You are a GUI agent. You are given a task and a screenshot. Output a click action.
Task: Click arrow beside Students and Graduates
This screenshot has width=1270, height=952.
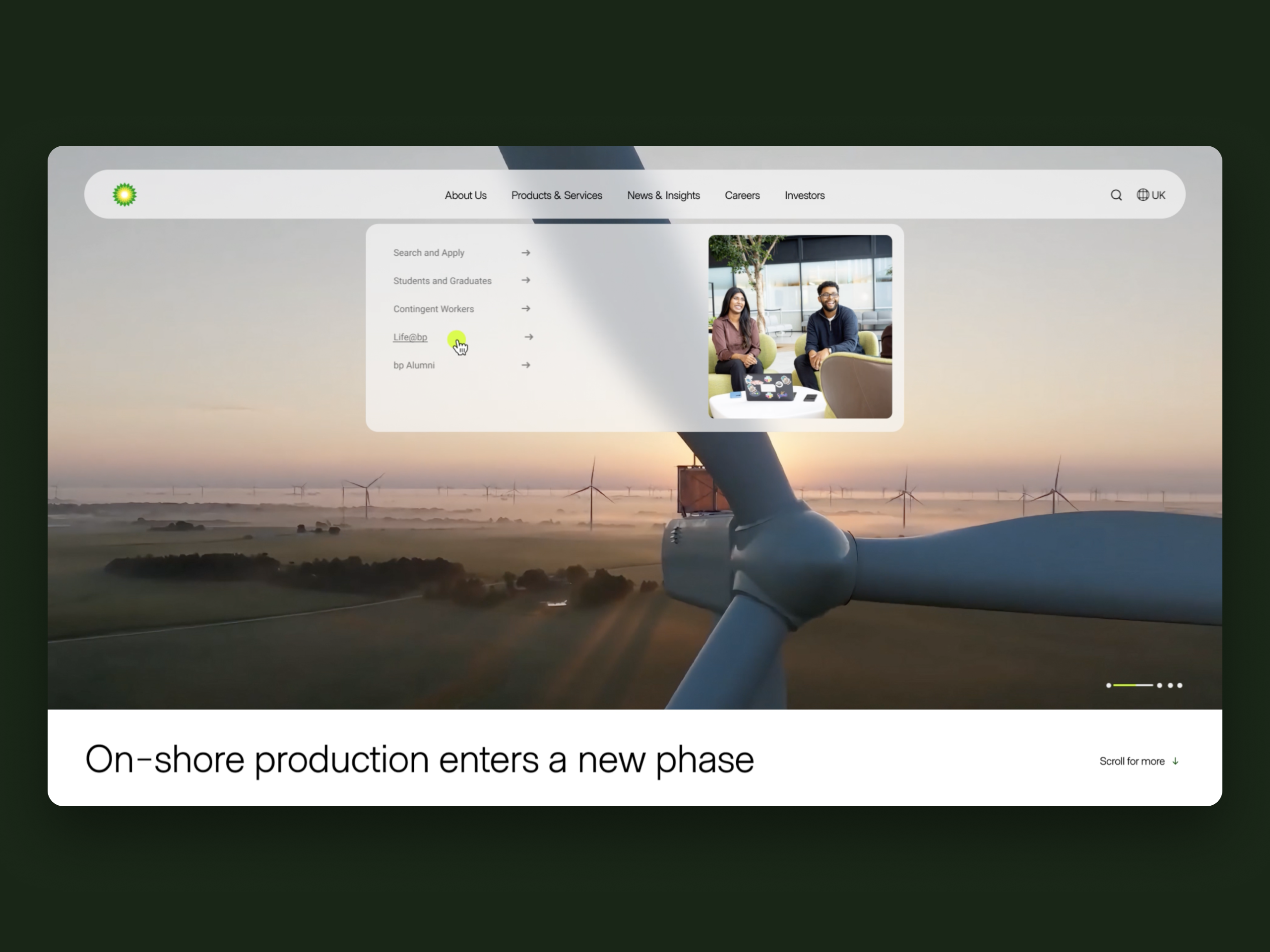pyautogui.click(x=525, y=280)
